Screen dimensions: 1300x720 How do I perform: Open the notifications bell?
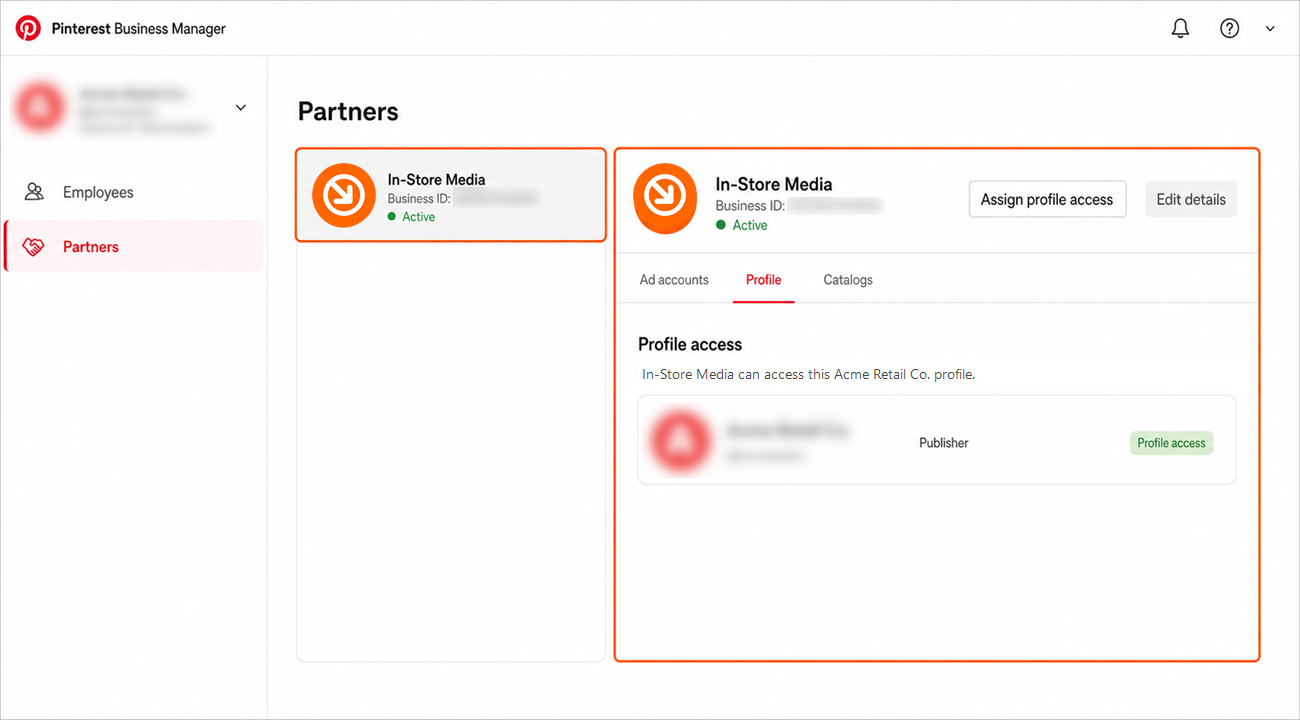click(x=1180, y=28)
